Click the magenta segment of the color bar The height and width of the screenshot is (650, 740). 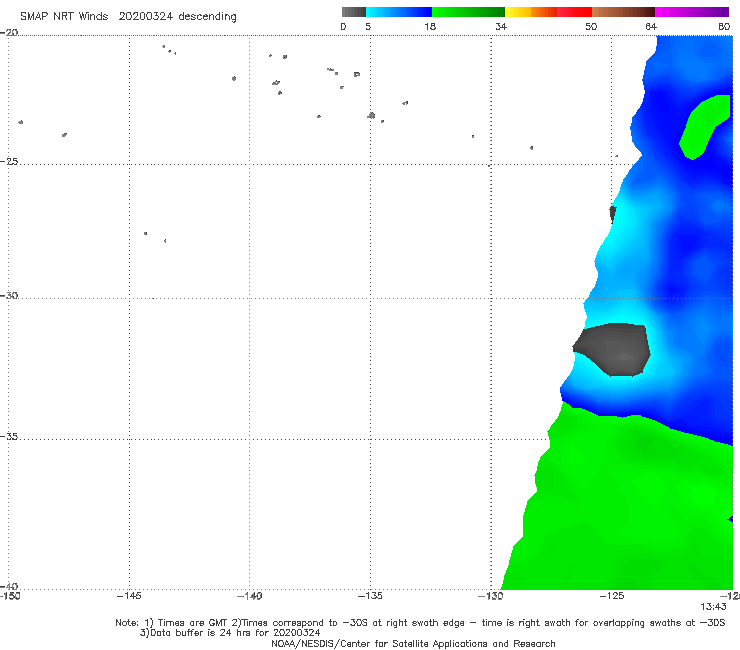(691, 12)
